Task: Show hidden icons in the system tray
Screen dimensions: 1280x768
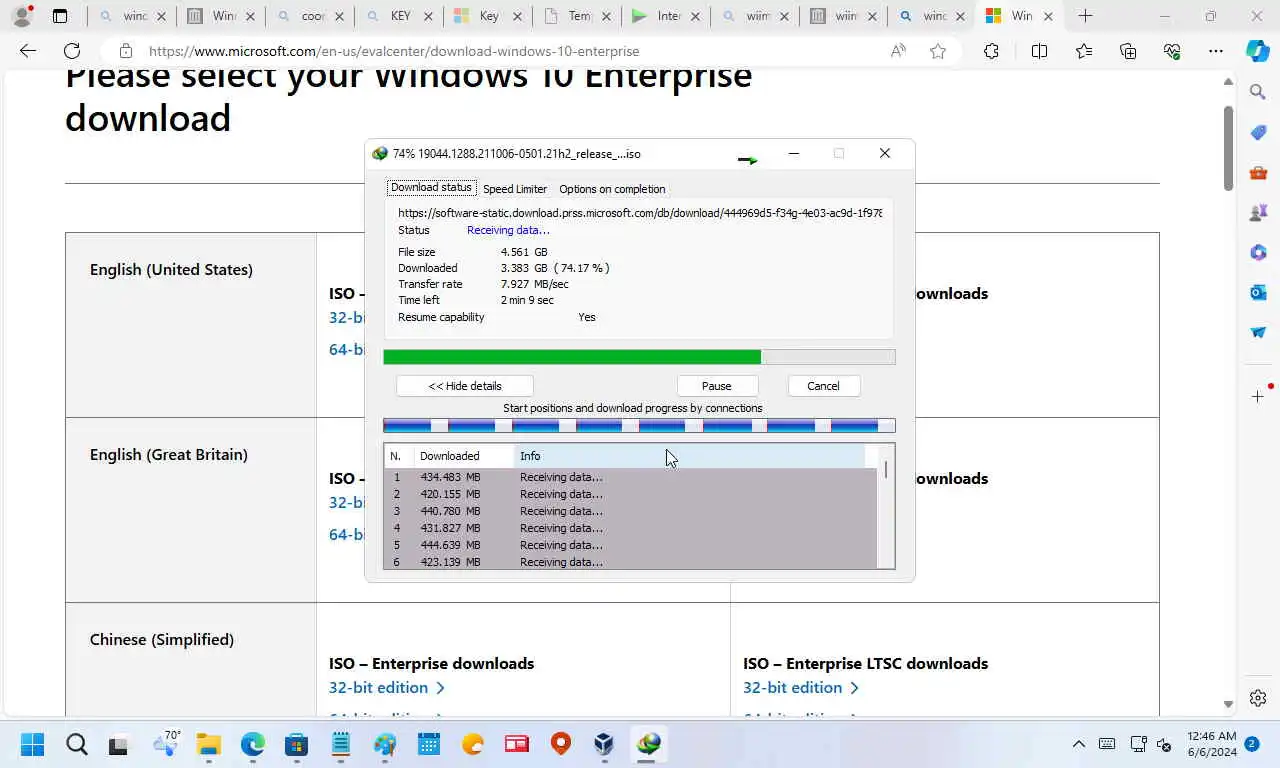Action: 1078,744
